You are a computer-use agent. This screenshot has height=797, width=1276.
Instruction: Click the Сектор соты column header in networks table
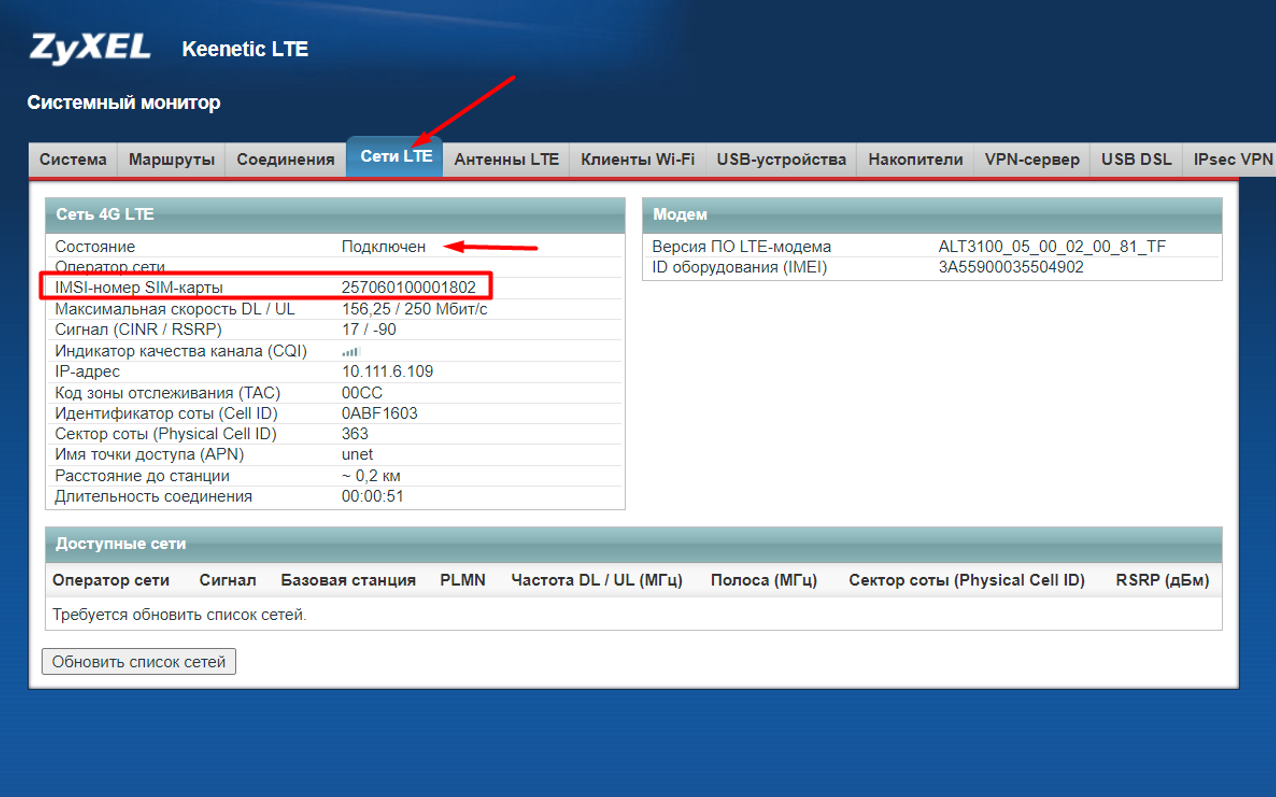(967, 580)
